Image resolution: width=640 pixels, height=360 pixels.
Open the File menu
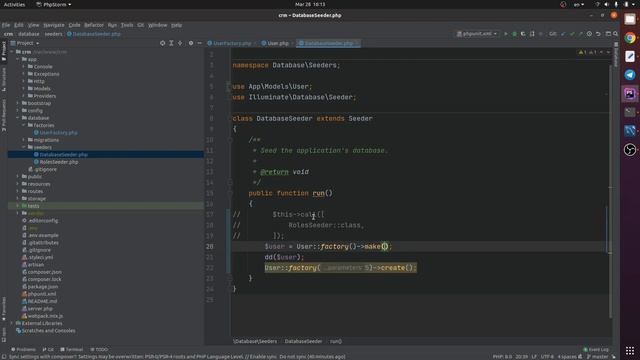click(6, 25)
